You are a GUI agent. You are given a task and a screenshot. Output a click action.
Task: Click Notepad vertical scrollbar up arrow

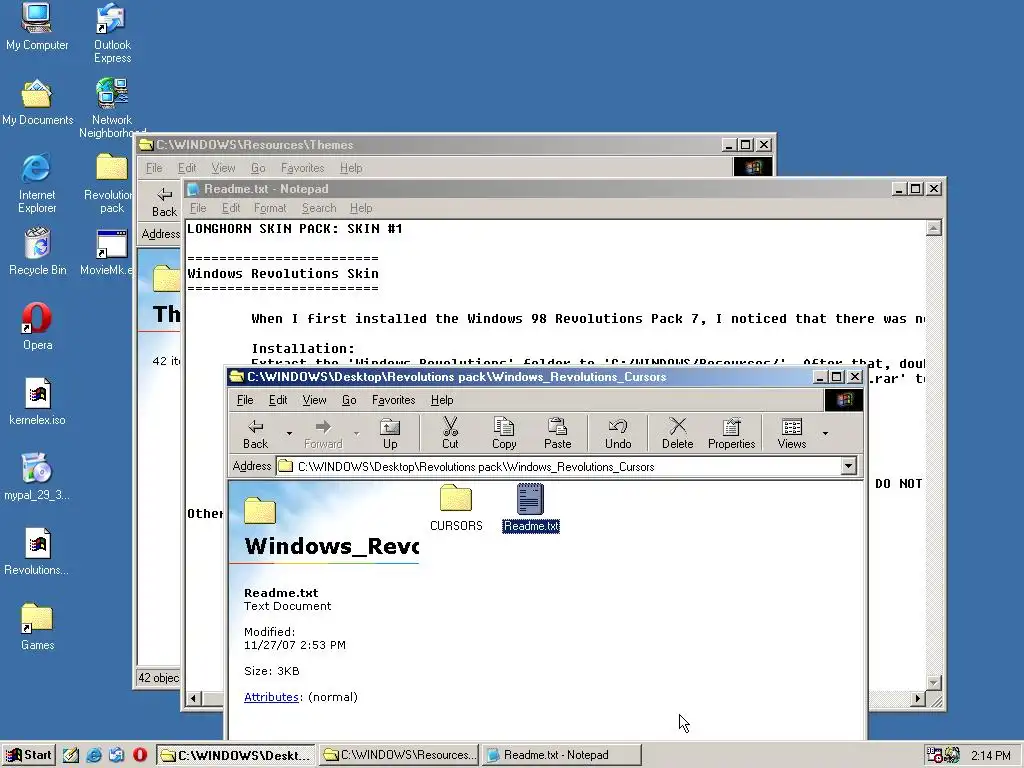tap(934, 228)
